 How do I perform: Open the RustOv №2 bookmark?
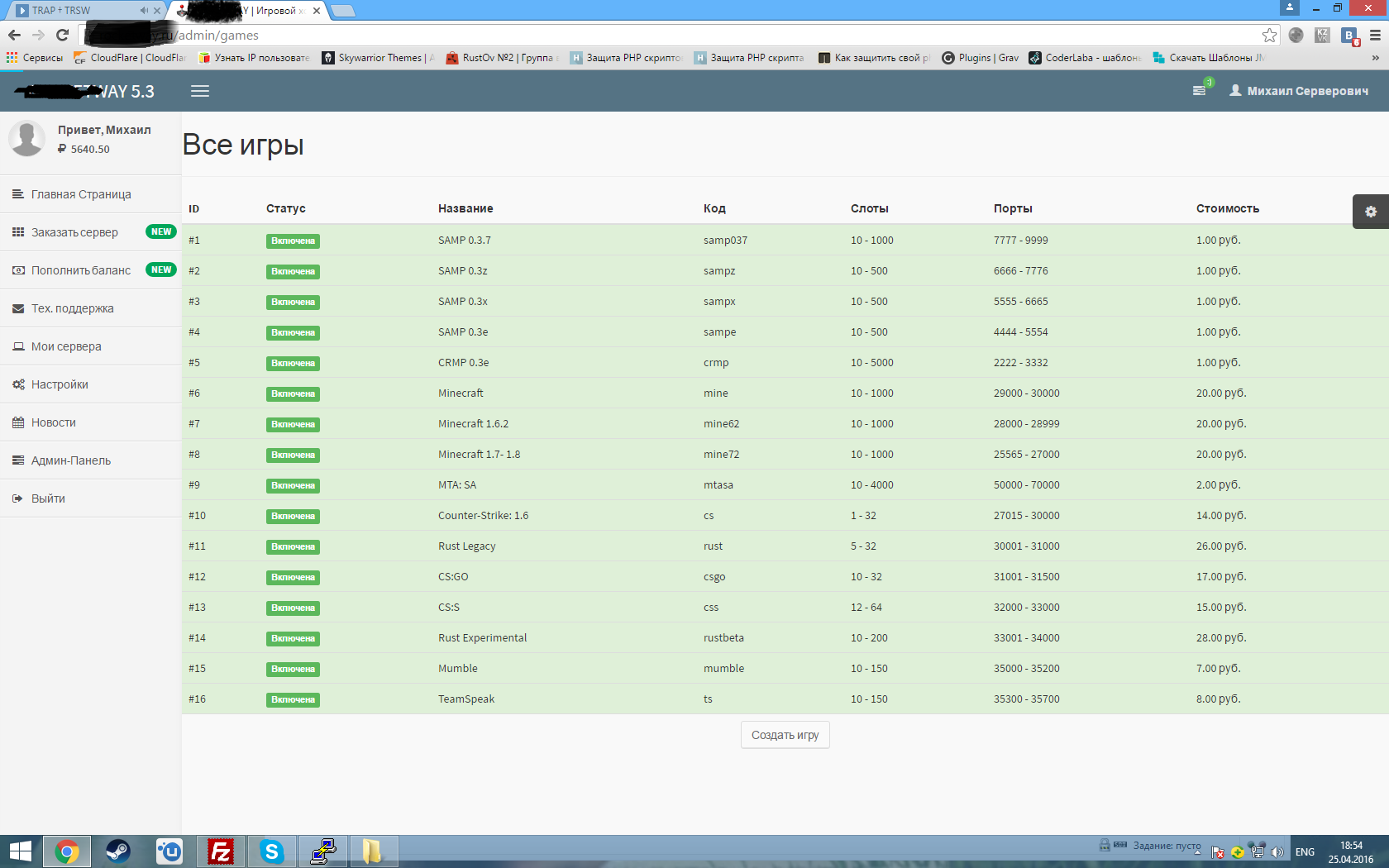pyautogui.click(x=503, y=58)
